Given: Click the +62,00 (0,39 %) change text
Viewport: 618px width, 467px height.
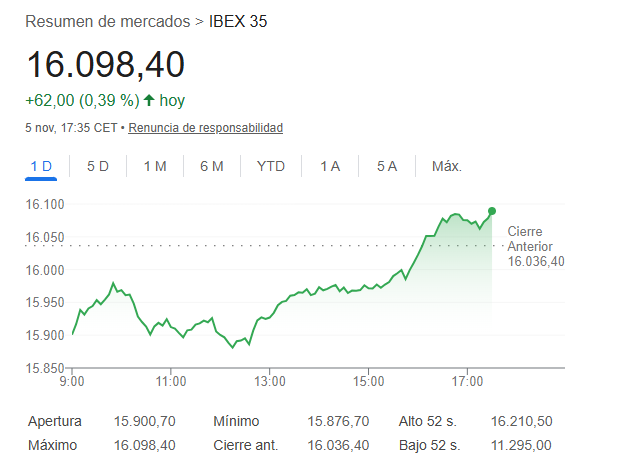Looking at the screenshot, I should 82,100.
